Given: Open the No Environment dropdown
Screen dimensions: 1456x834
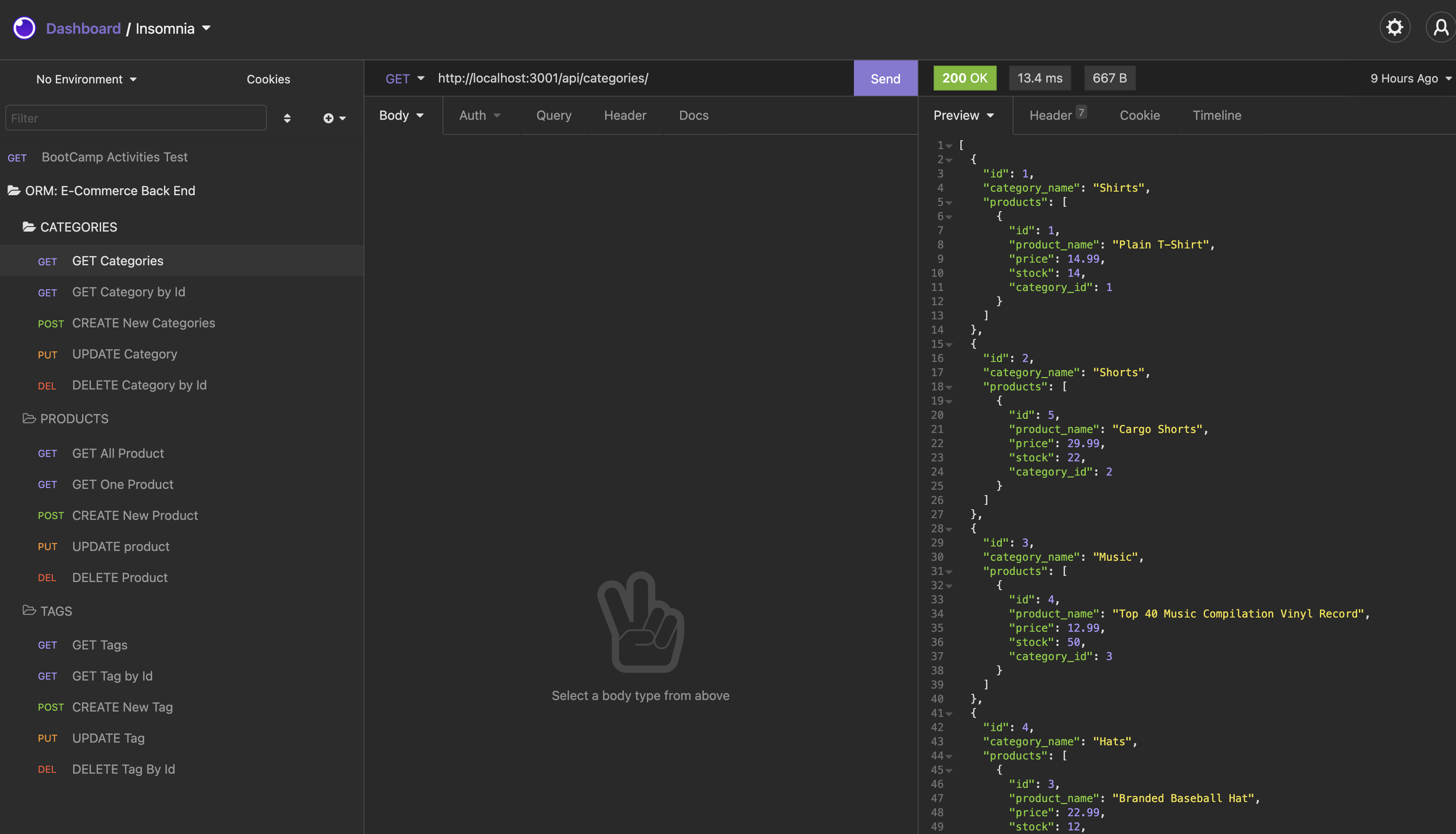Looking at the screenshot, I should coord(86,79).
